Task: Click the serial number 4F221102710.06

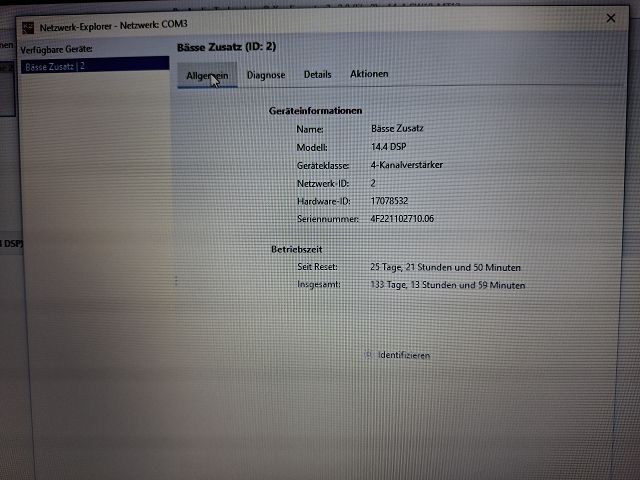Action: [403, 219]
